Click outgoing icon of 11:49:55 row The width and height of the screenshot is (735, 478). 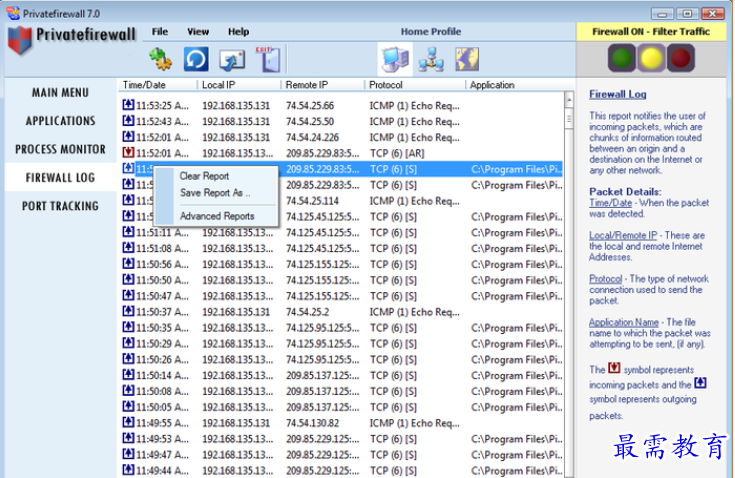128,422
